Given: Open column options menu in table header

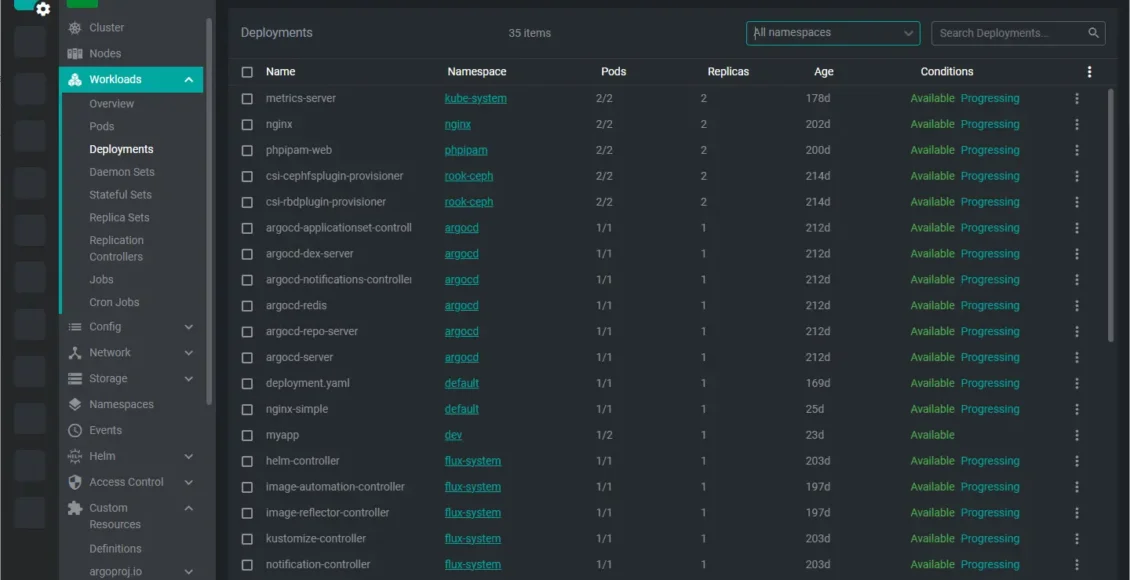Looking at the screenshot, I should pyautogui.click(x=1089, y=72).
